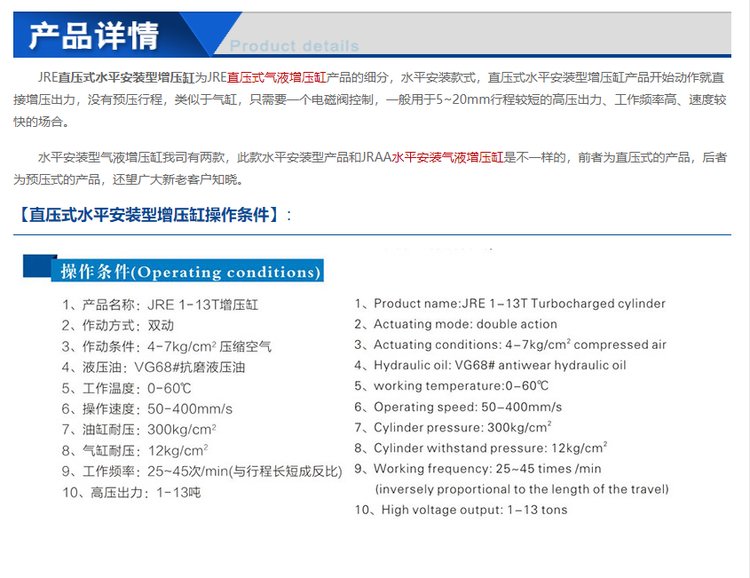The image size is (750, 578).
Task: Select the 直压式水平安装型增压缸操作条件 section heading
Action: click(x=156, y=214)
